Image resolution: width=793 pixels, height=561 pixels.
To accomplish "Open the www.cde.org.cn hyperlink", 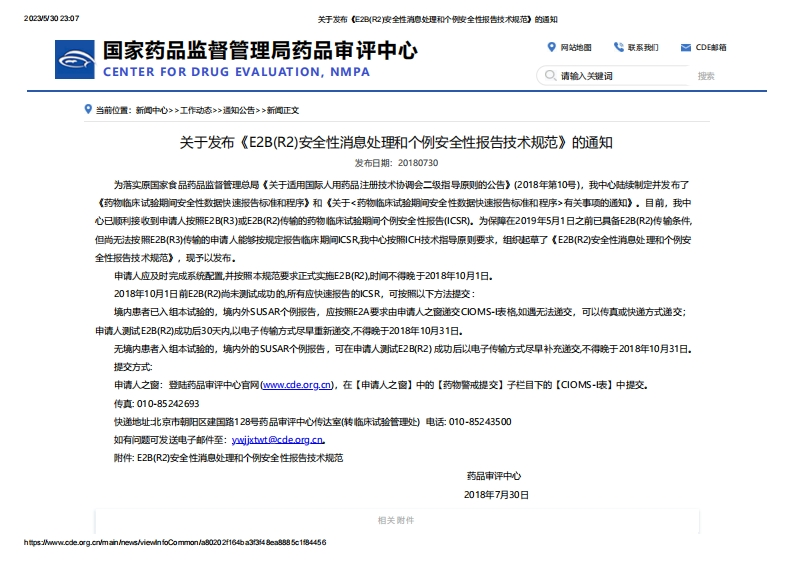I will (297, 384).
